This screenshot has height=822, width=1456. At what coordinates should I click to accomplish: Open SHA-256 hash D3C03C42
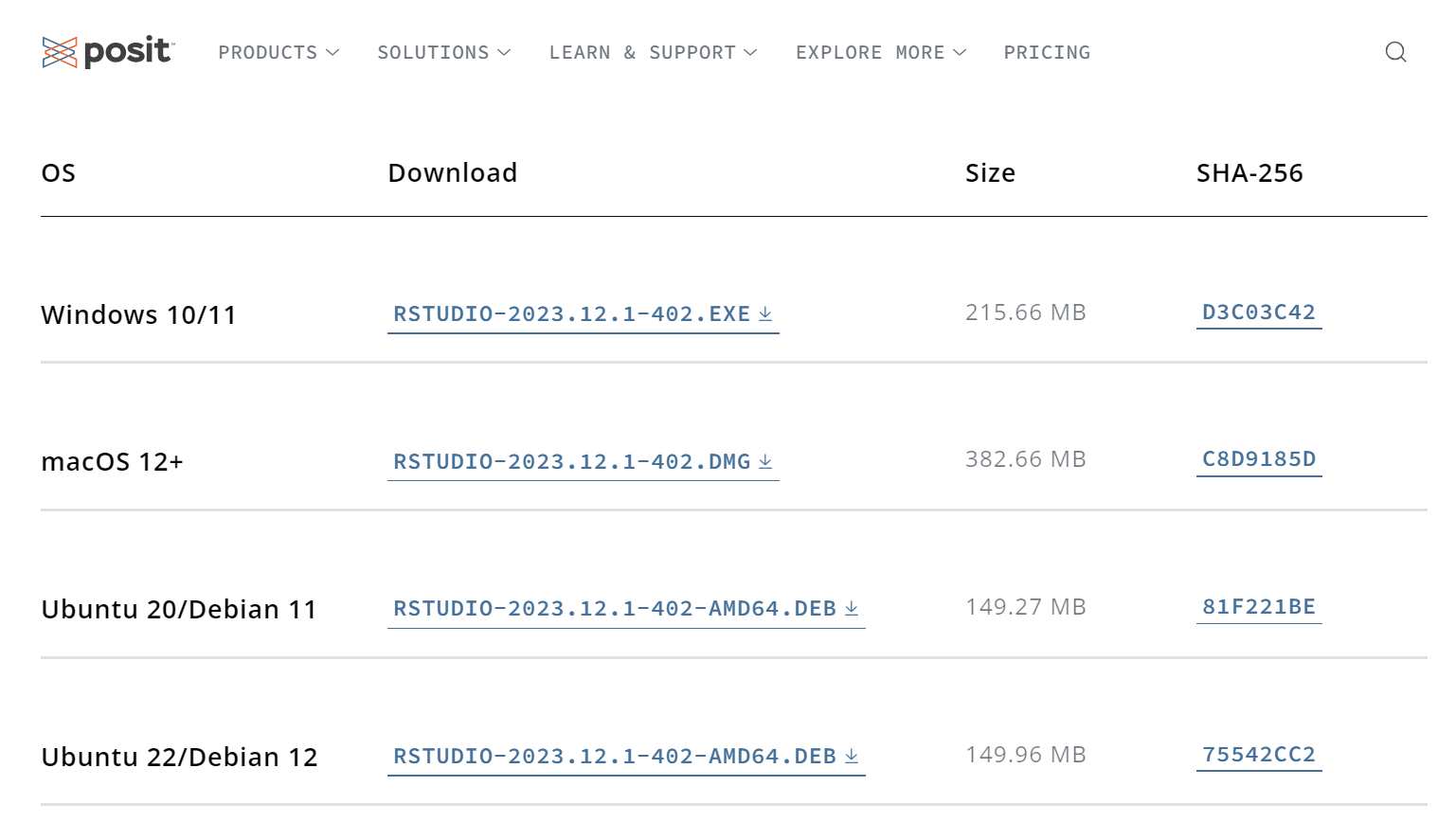coord(1258,313)
